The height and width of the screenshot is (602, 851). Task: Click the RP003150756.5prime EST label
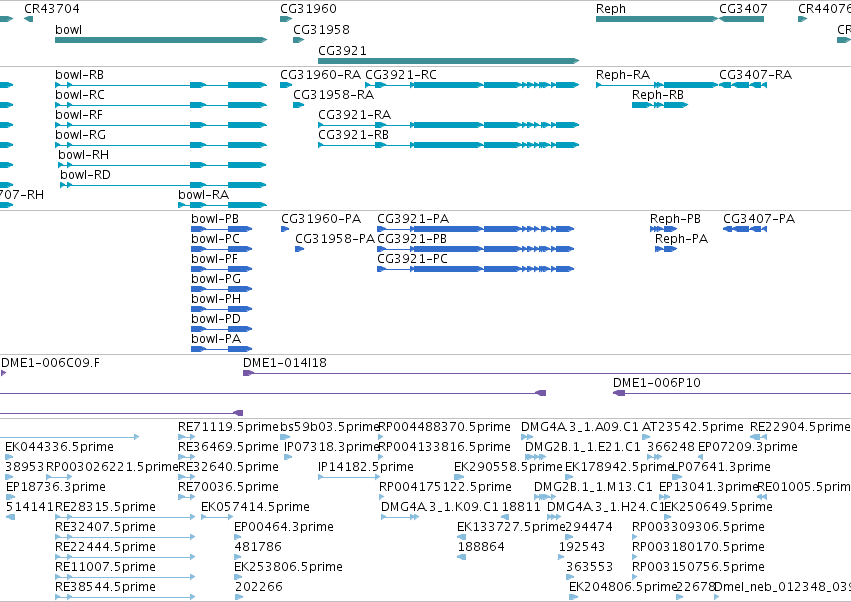pyautogui.click(x=698, y=567)
